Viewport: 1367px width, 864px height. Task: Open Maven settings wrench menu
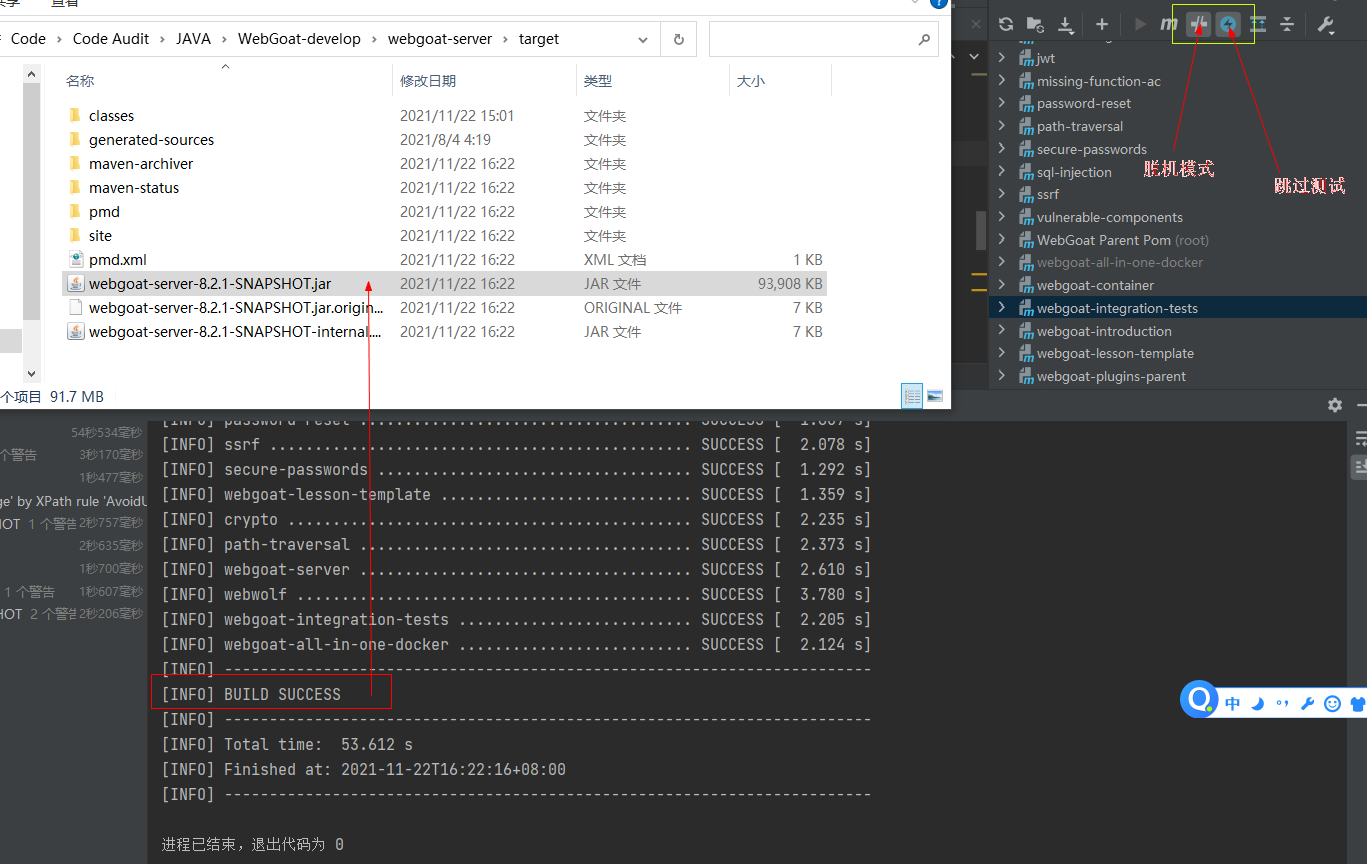click(x=1326, y=24)
